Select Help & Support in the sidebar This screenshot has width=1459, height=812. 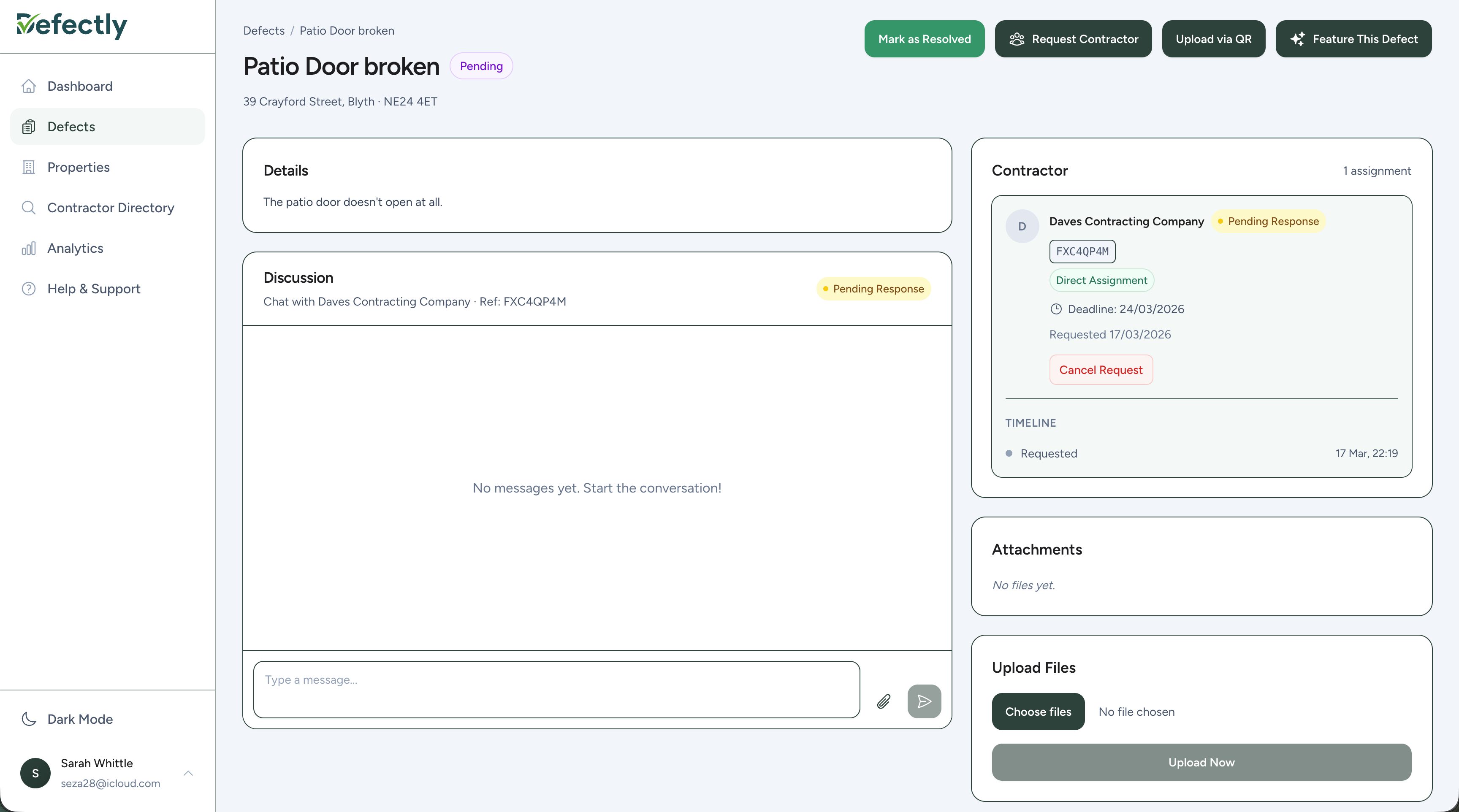(93, 288)
